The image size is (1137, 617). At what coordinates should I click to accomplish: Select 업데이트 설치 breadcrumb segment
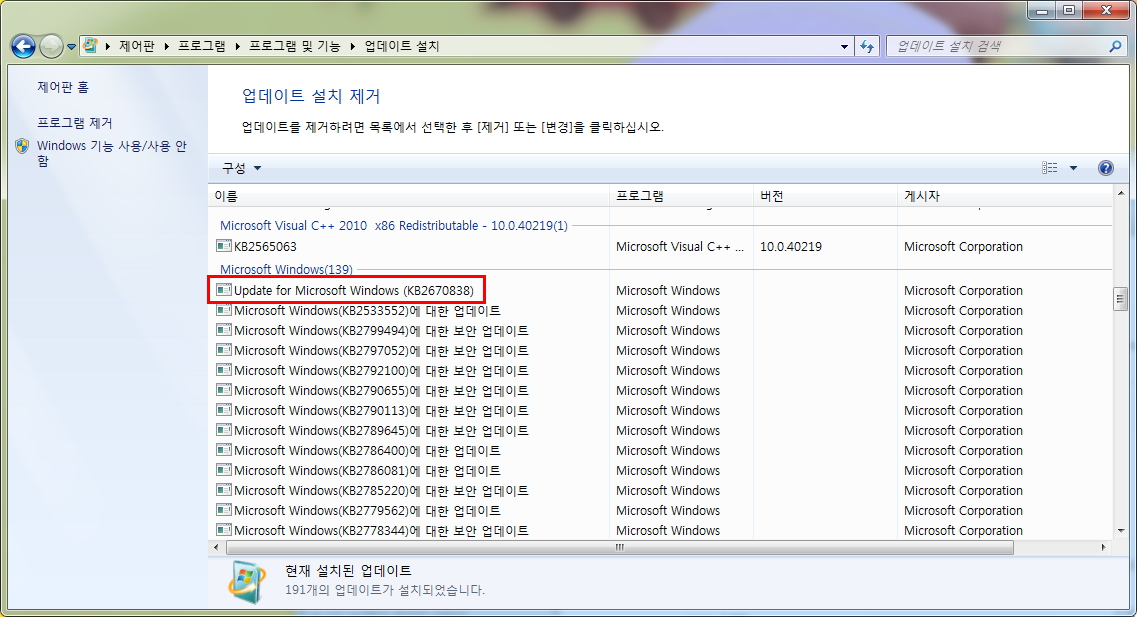(x=402, y=46)
